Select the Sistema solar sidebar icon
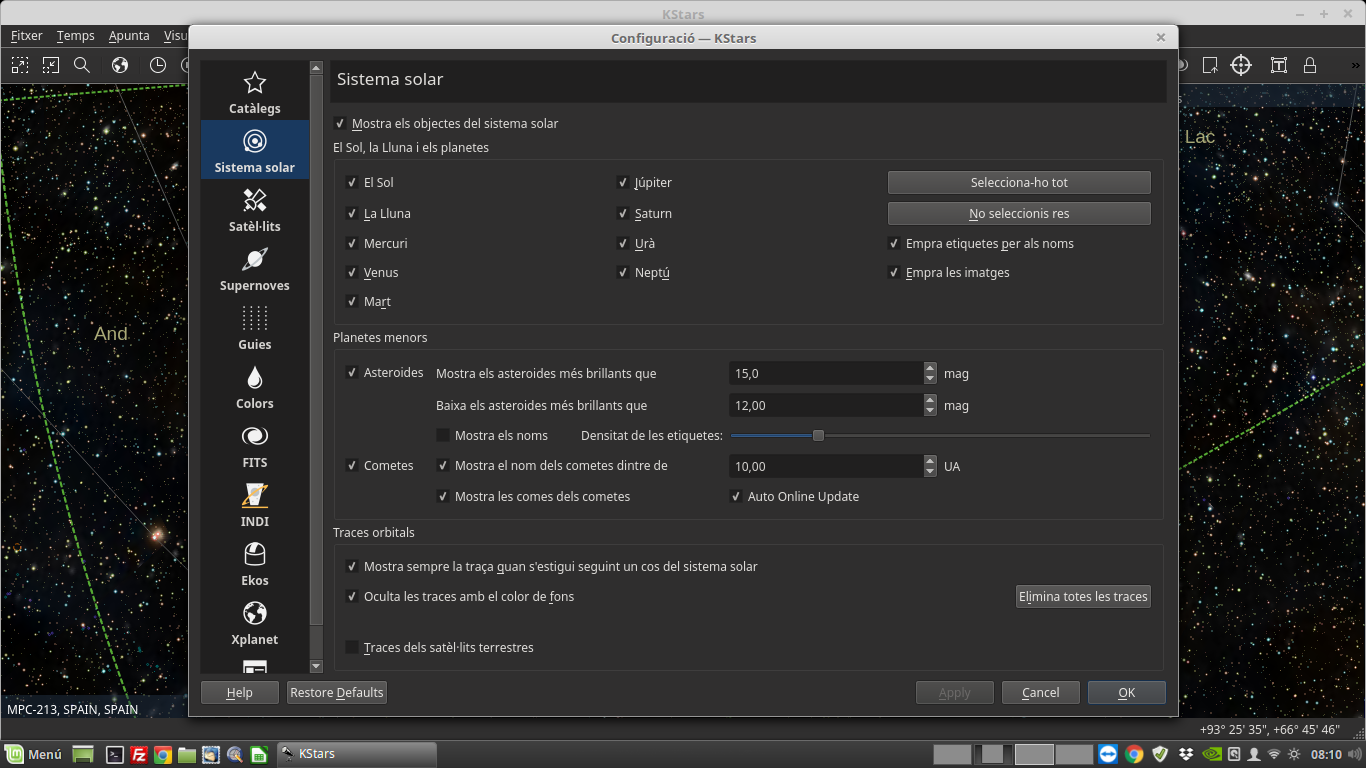This screenshot has height=768, width=1366. pyautogui.click(x=255, y=141)
